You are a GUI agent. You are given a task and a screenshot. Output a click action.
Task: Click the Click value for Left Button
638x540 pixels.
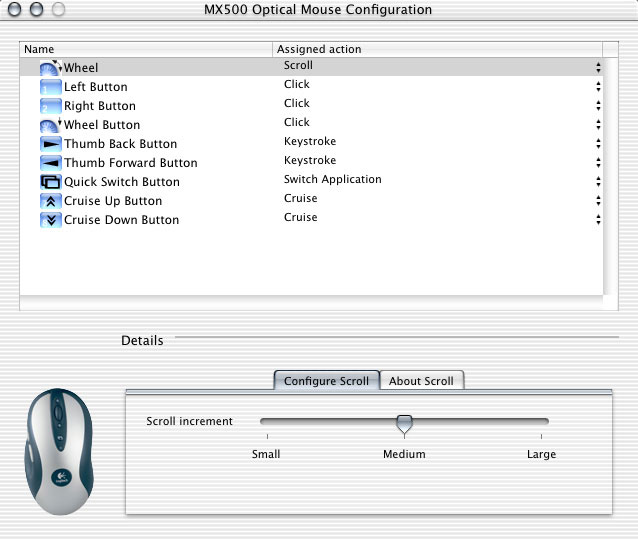[297, 84]
